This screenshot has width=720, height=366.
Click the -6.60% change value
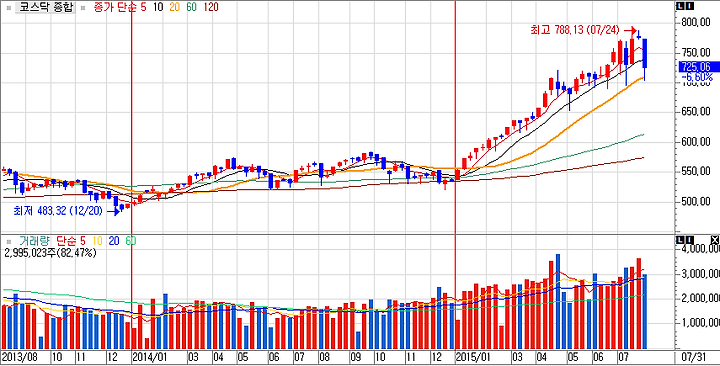(x=697, y=76)
